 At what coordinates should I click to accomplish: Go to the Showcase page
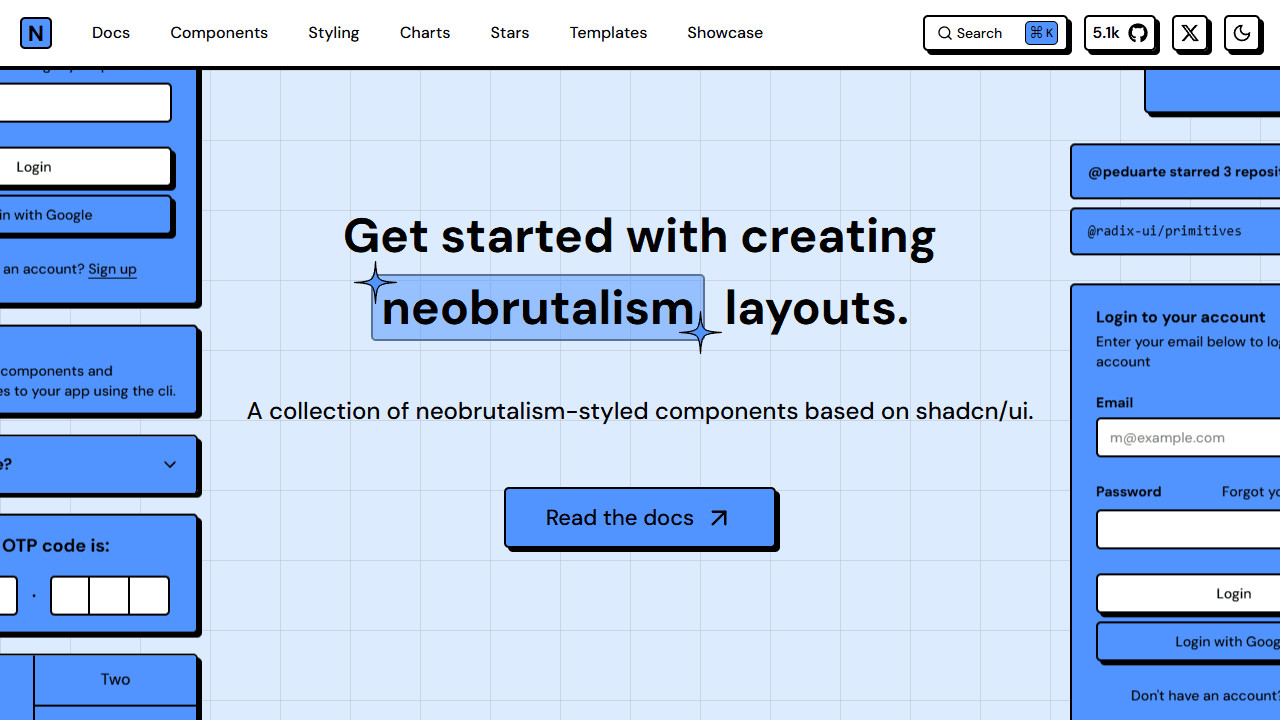[x=725, y=33]
